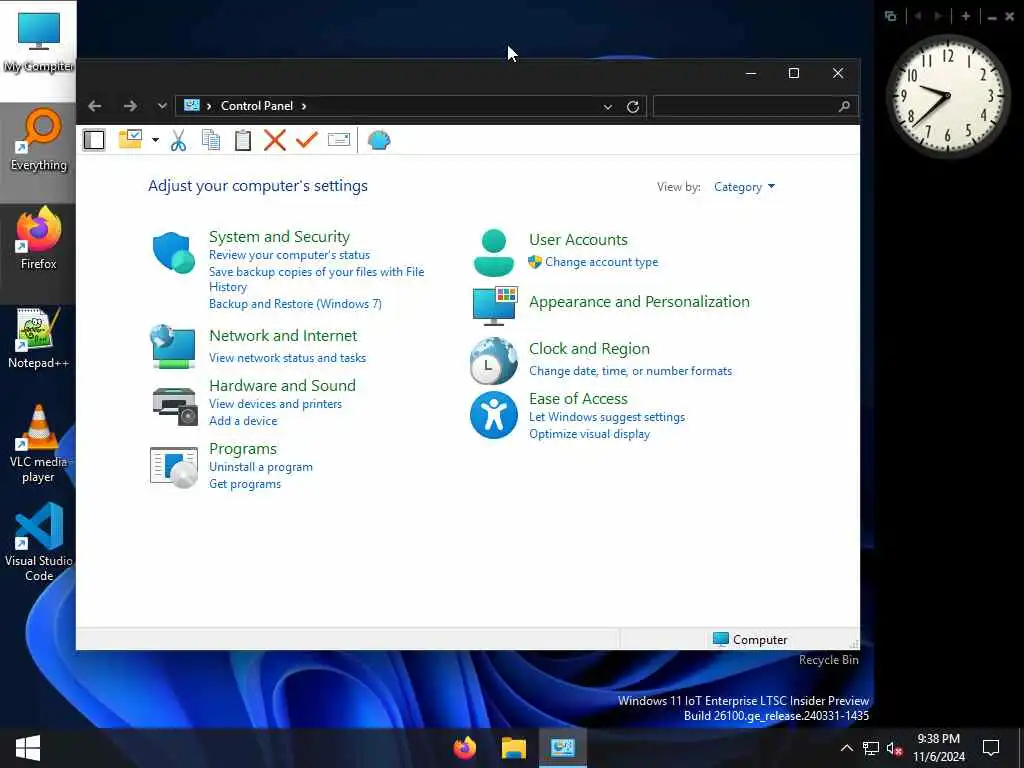Open Review your computer's status
The width and height of the screenshot is (1024, 768).
[x=289, y=255]
